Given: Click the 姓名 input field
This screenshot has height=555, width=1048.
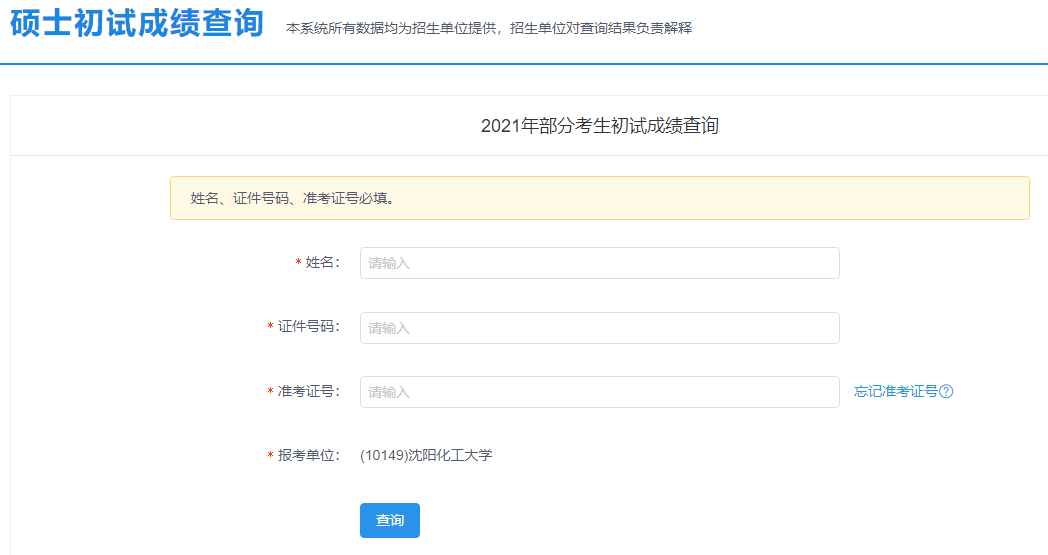Looking at the screenshot, I should pyautogui.click(x=599, y=263).
